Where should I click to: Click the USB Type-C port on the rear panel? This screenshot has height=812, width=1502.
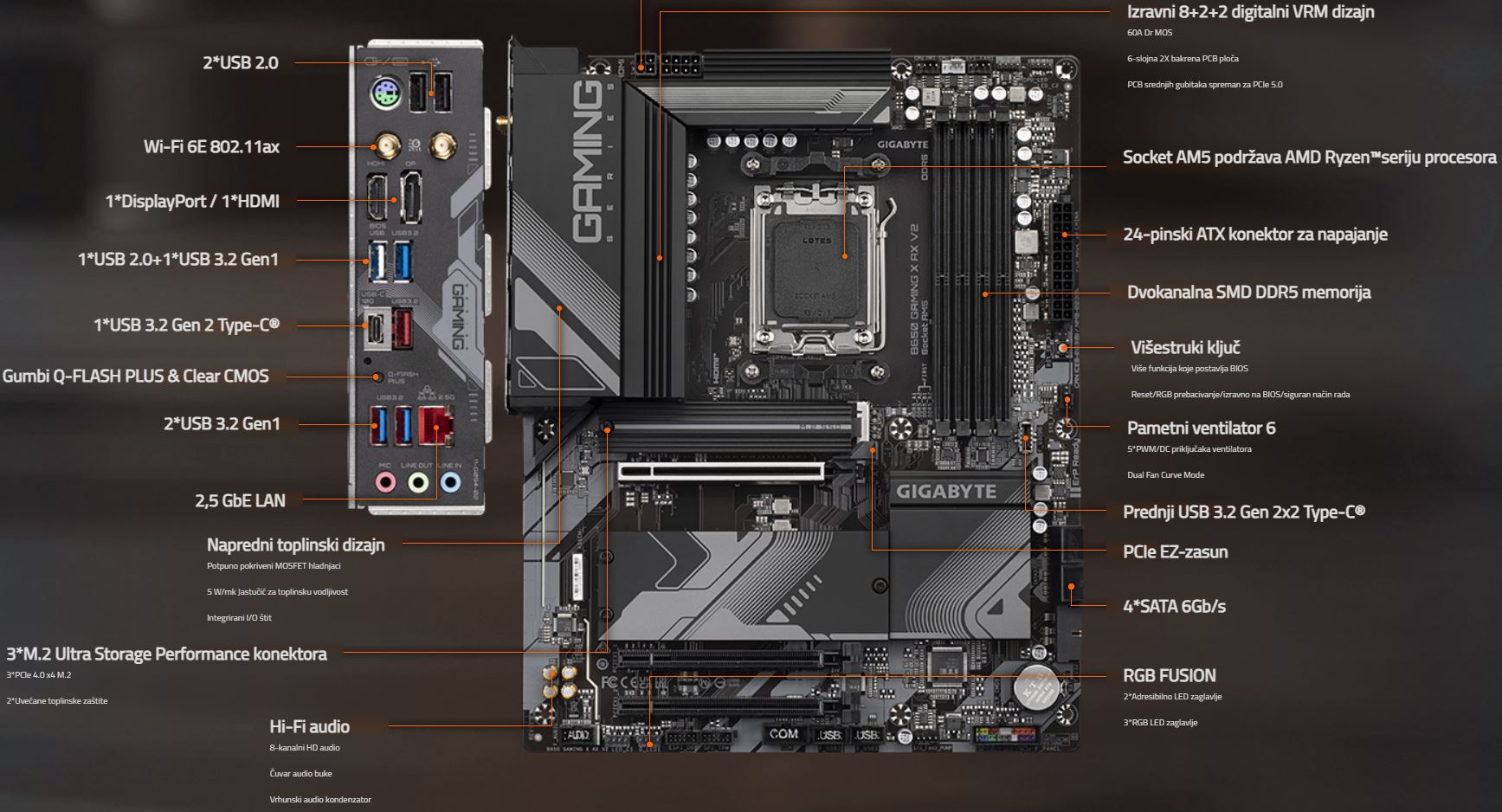(x=376, y=330)
